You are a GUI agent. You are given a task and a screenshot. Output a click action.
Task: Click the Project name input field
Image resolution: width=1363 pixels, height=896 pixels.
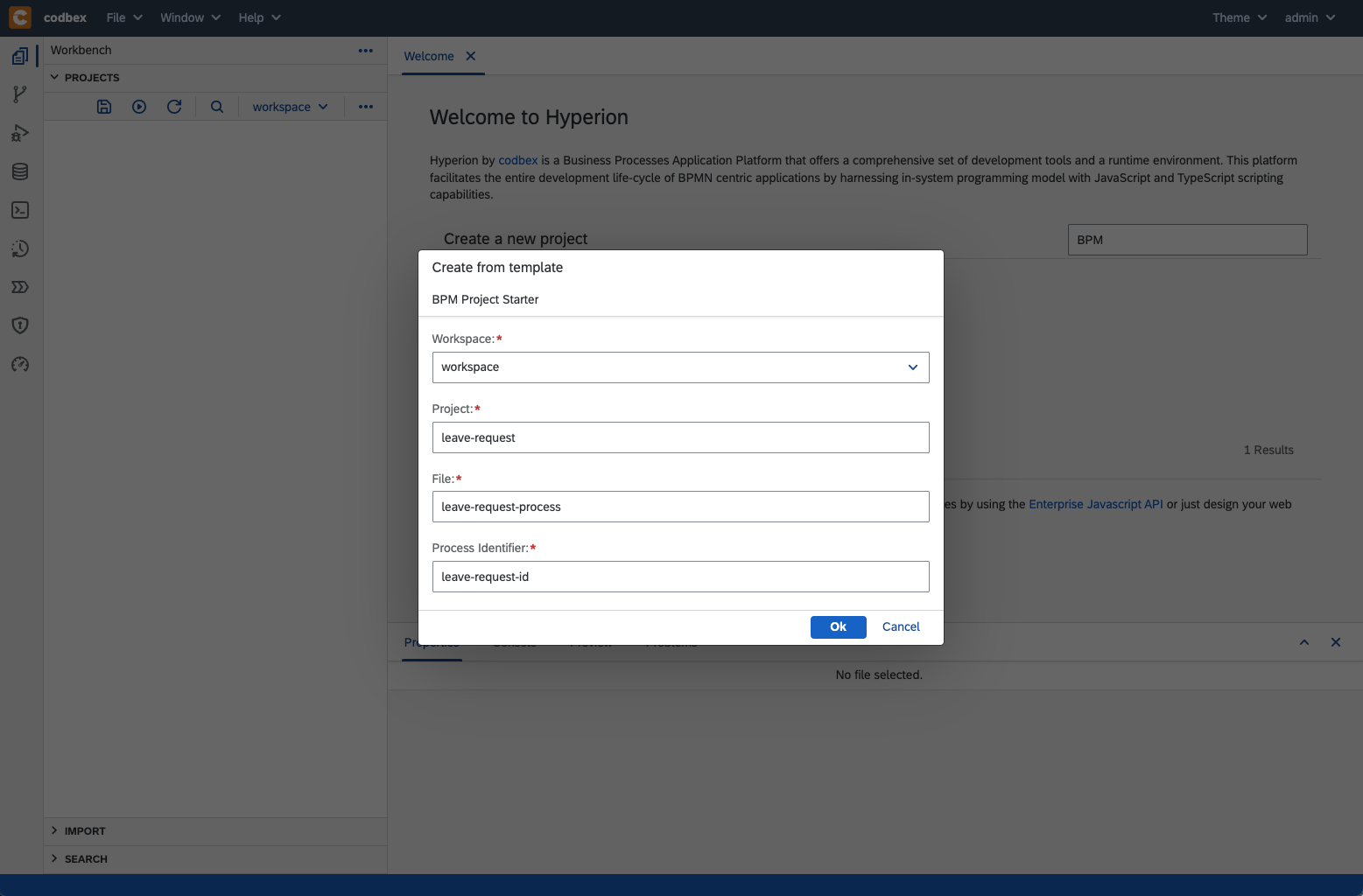click(681, 437)
